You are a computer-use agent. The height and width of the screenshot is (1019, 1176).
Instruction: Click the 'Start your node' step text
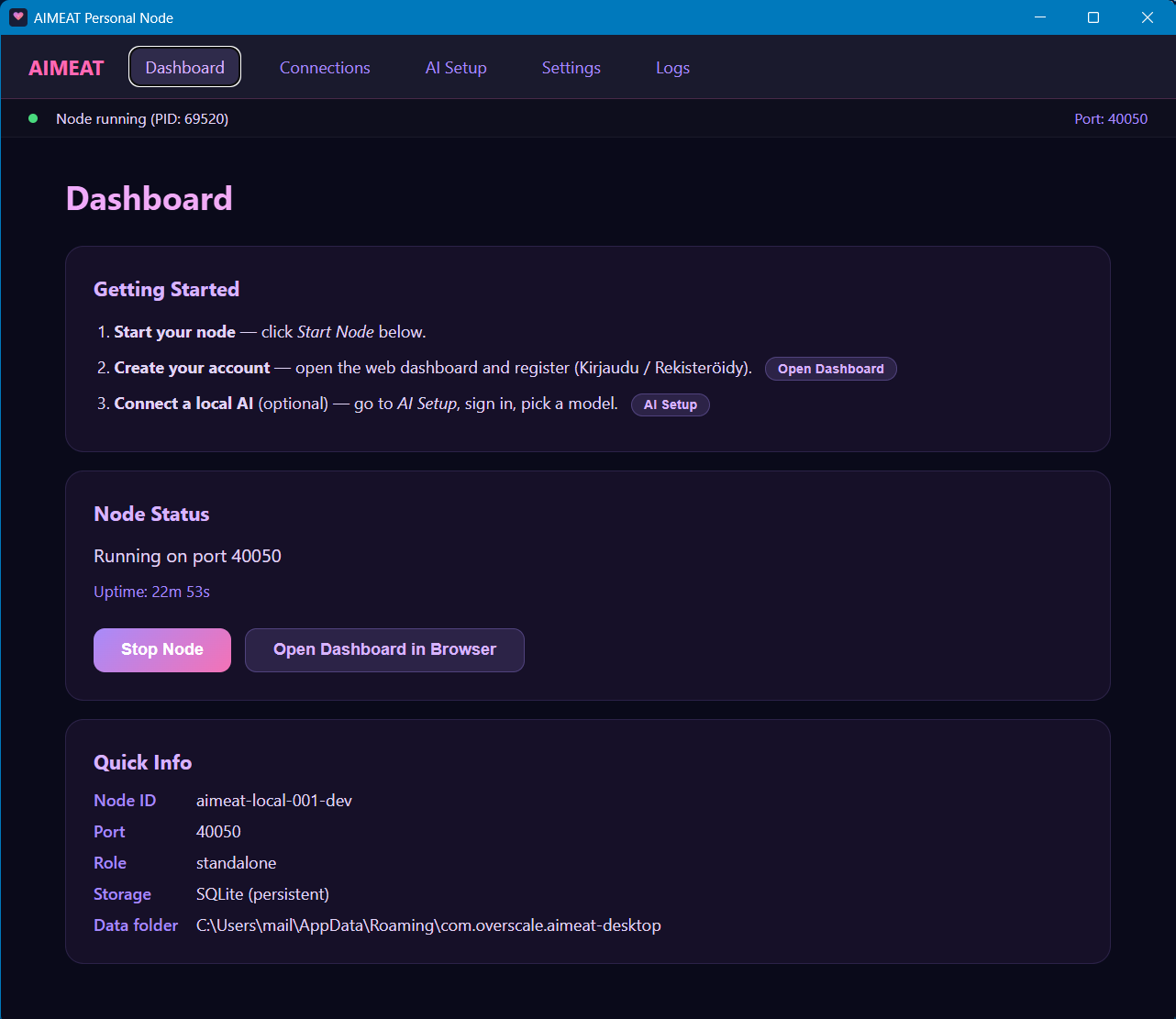(174, 332)
